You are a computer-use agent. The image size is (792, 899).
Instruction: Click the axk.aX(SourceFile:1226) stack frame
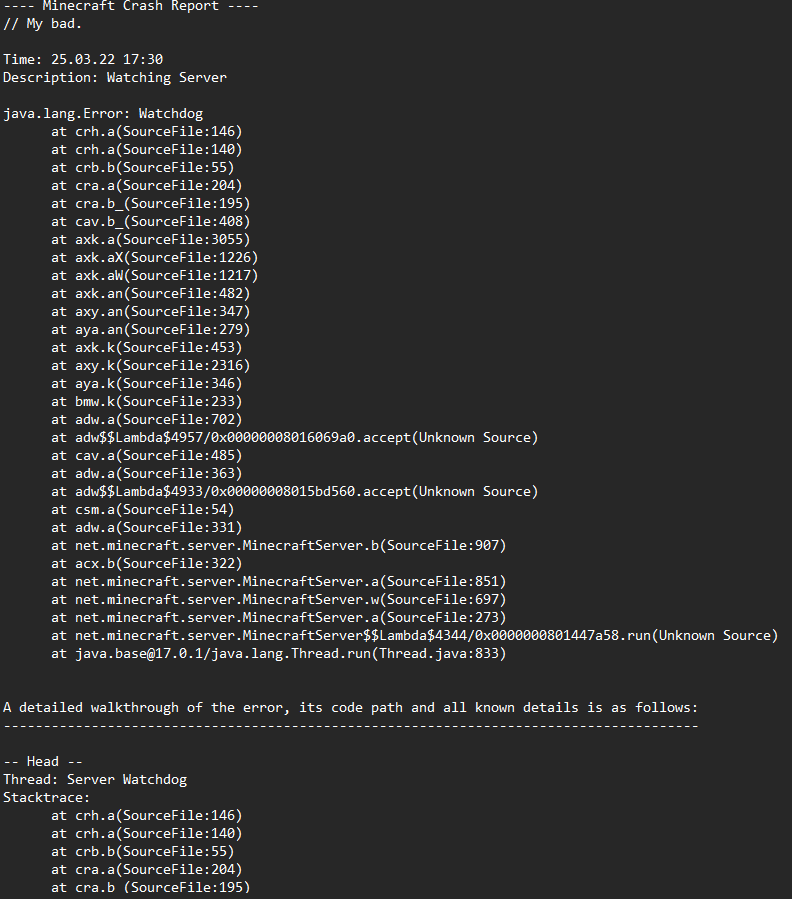click(x=154, y=258)
